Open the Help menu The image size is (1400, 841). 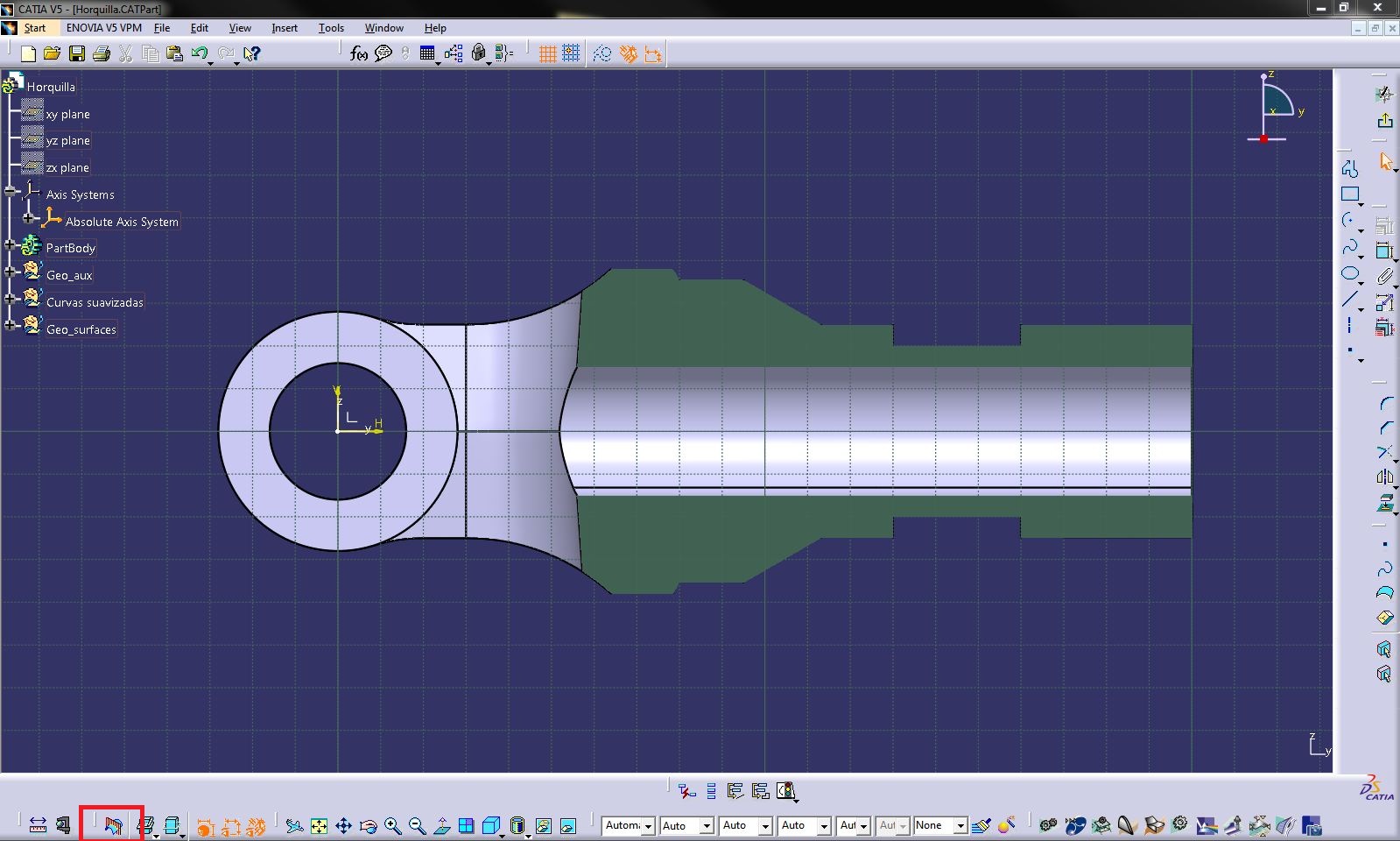click(x=435, y=28)
